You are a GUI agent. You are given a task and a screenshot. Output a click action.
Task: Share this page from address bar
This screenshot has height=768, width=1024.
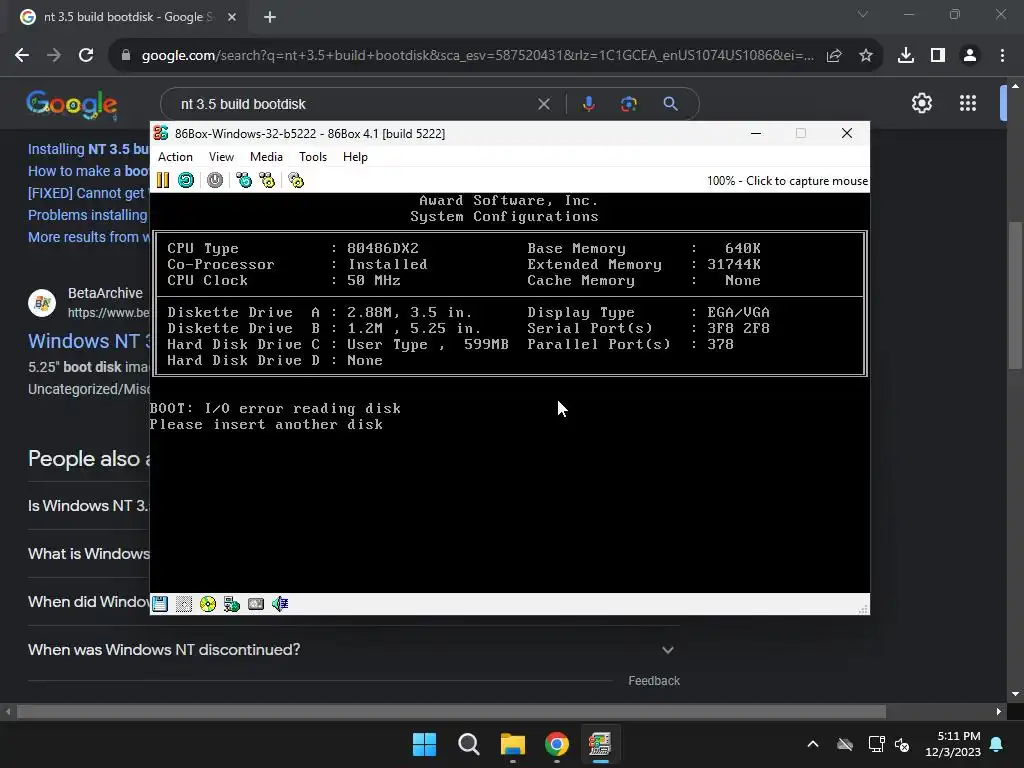[834, 56]
